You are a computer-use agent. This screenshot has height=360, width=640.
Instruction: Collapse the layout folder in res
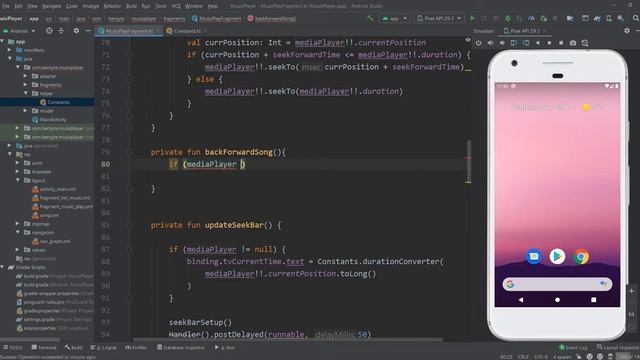[x=18, y=180]
